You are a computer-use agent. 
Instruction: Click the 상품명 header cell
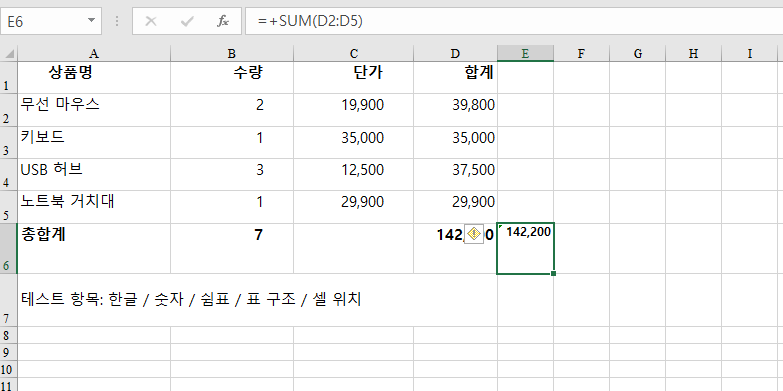[x=94, y=77]
